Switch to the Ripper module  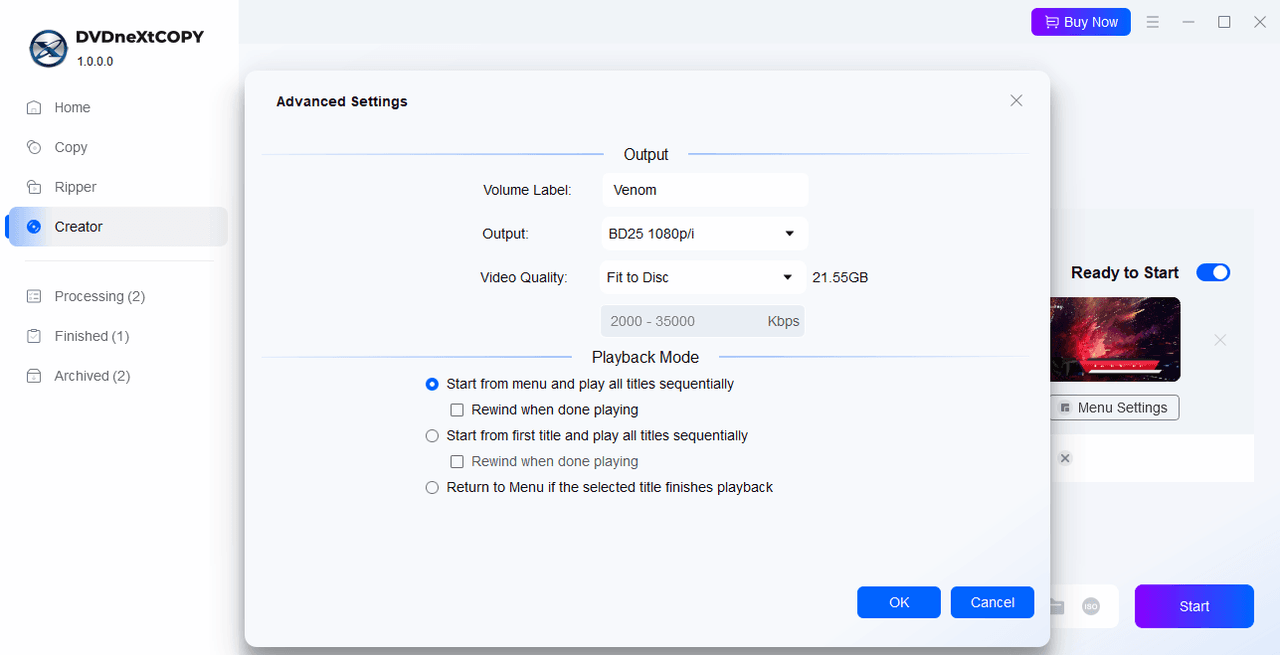(x=118, y=187)
